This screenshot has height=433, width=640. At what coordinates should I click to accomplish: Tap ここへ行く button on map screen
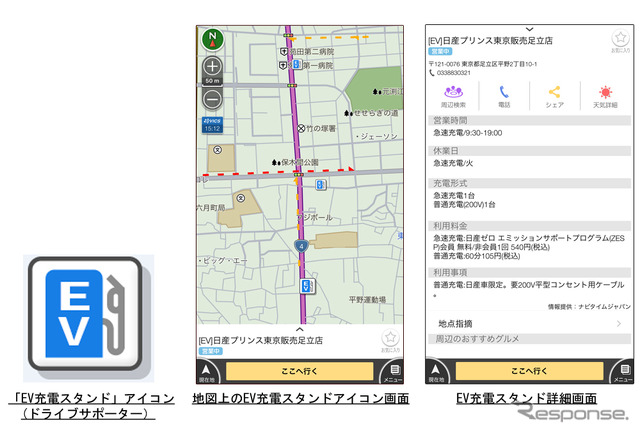point(300,371)
